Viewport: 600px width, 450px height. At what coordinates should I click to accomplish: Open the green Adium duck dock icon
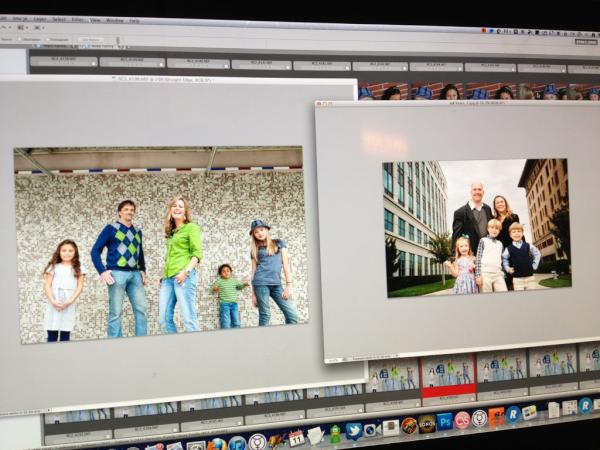point(335,434)
